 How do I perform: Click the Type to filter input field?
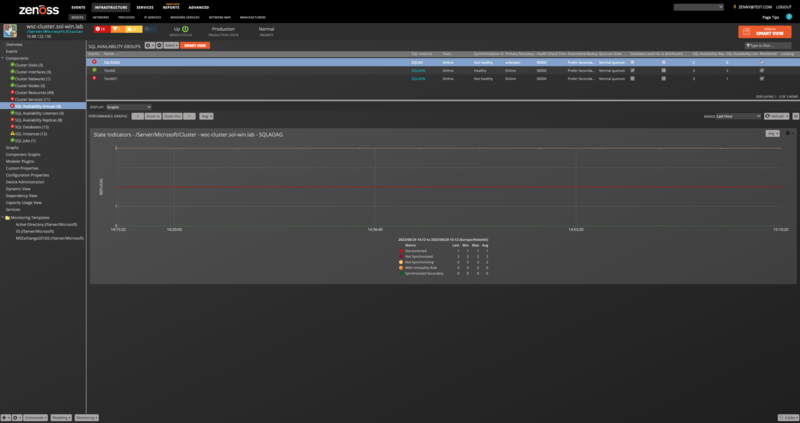pos(768,46)
